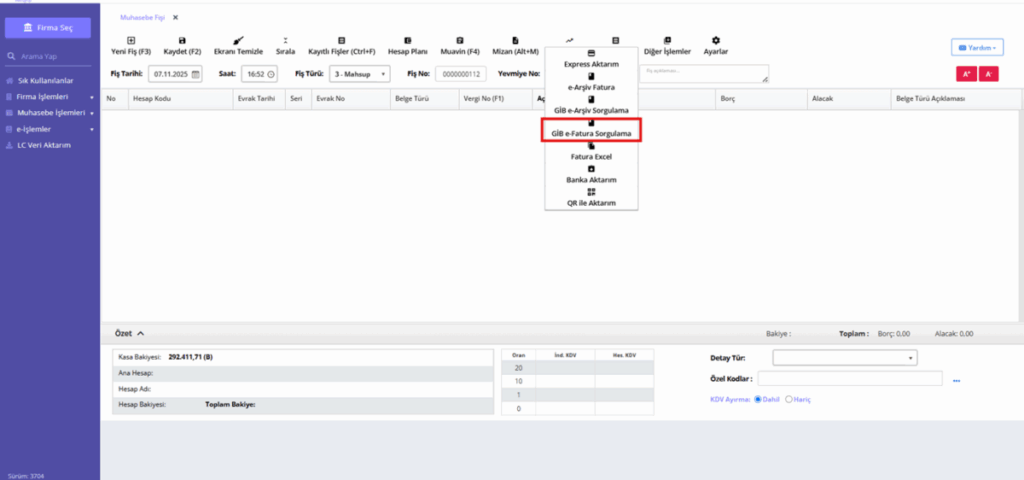Open Muavin (F4) report icon
Image resolution: width=1024 pixels, height=480 pixels.
coord(460,40)
